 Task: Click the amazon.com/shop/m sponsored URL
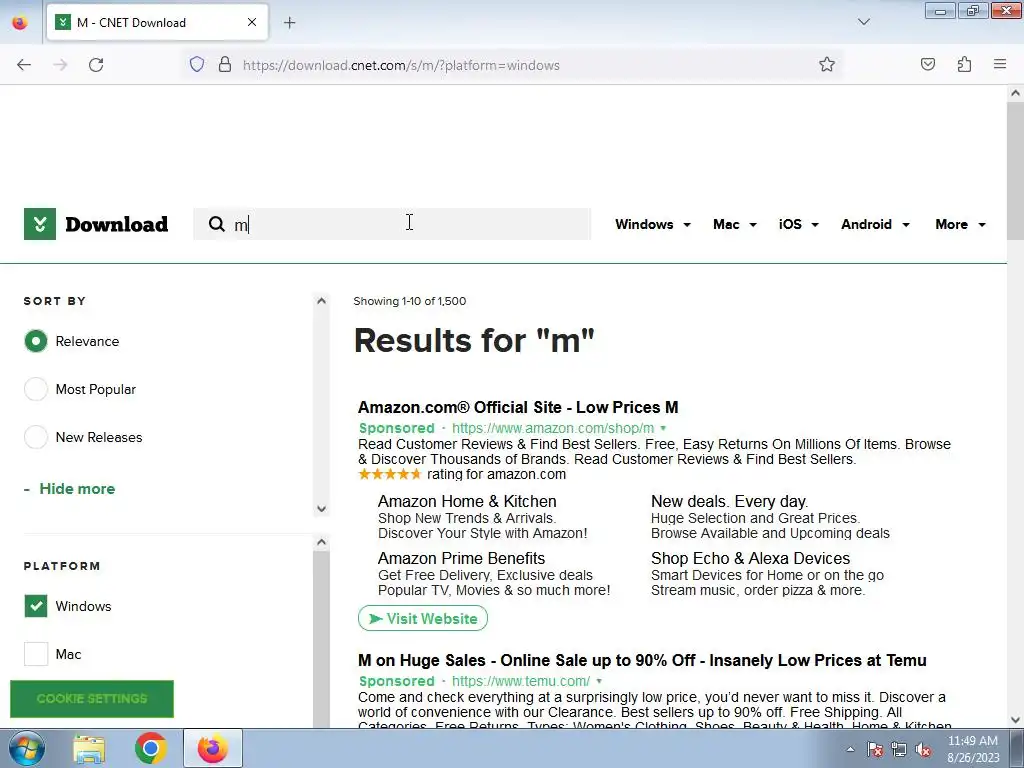tap(552, 428)
